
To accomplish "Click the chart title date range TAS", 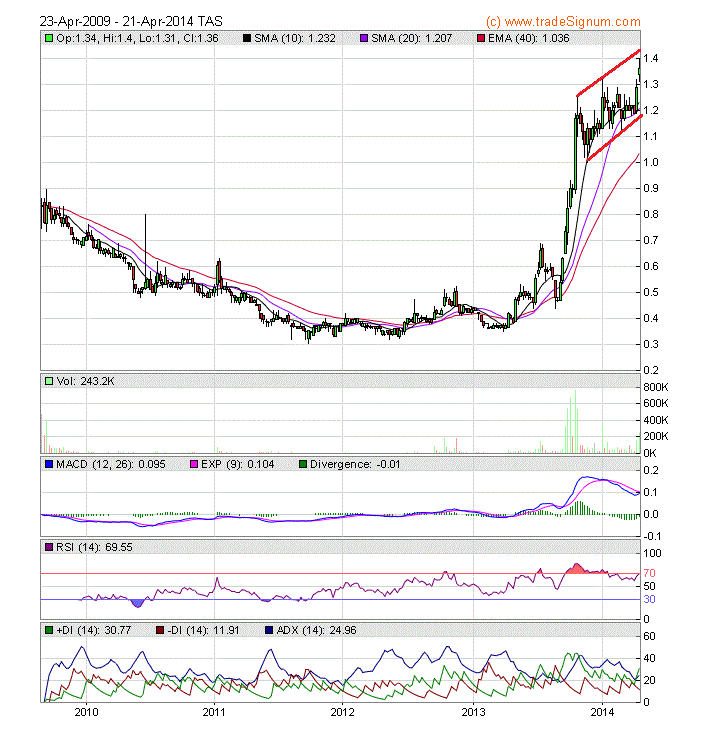I will pos(131,22).
